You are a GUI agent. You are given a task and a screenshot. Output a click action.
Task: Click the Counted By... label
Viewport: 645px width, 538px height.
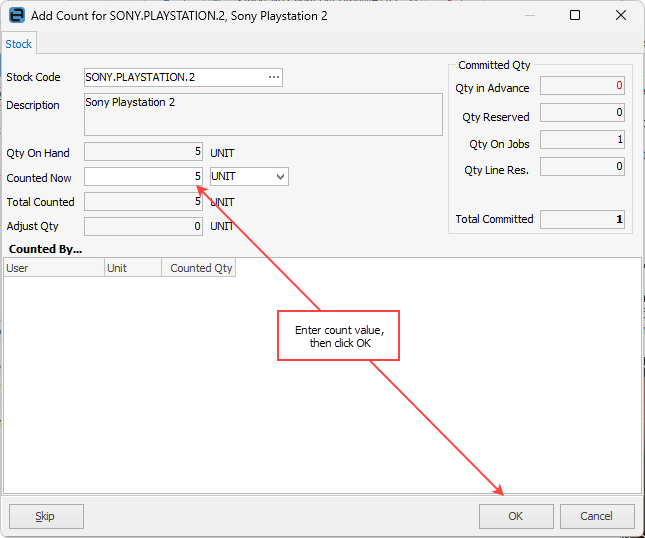(x=45, y=249)
